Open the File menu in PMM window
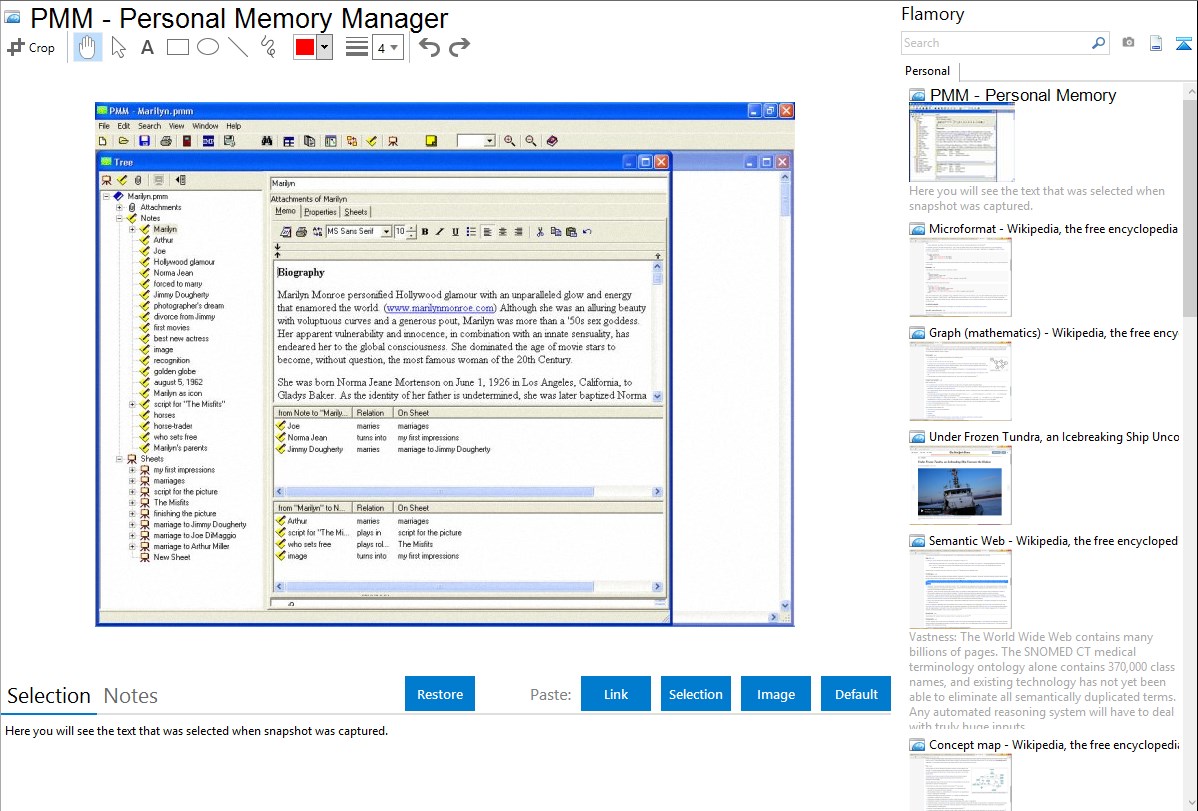1198x811 pixels. [104, 126]
